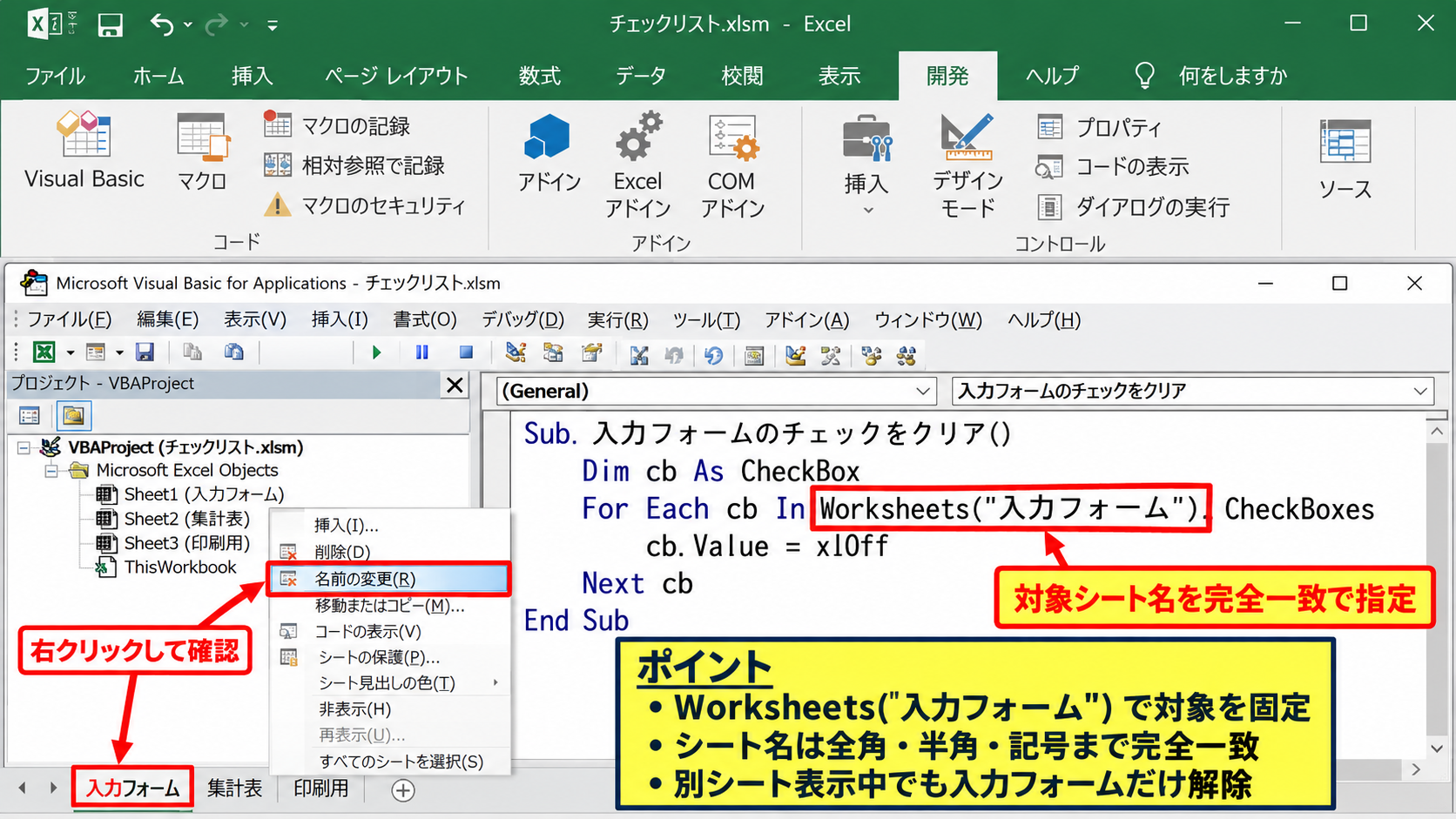Stop execution with the reset button
The image size is (1456, 819).
tap(466, 352)
